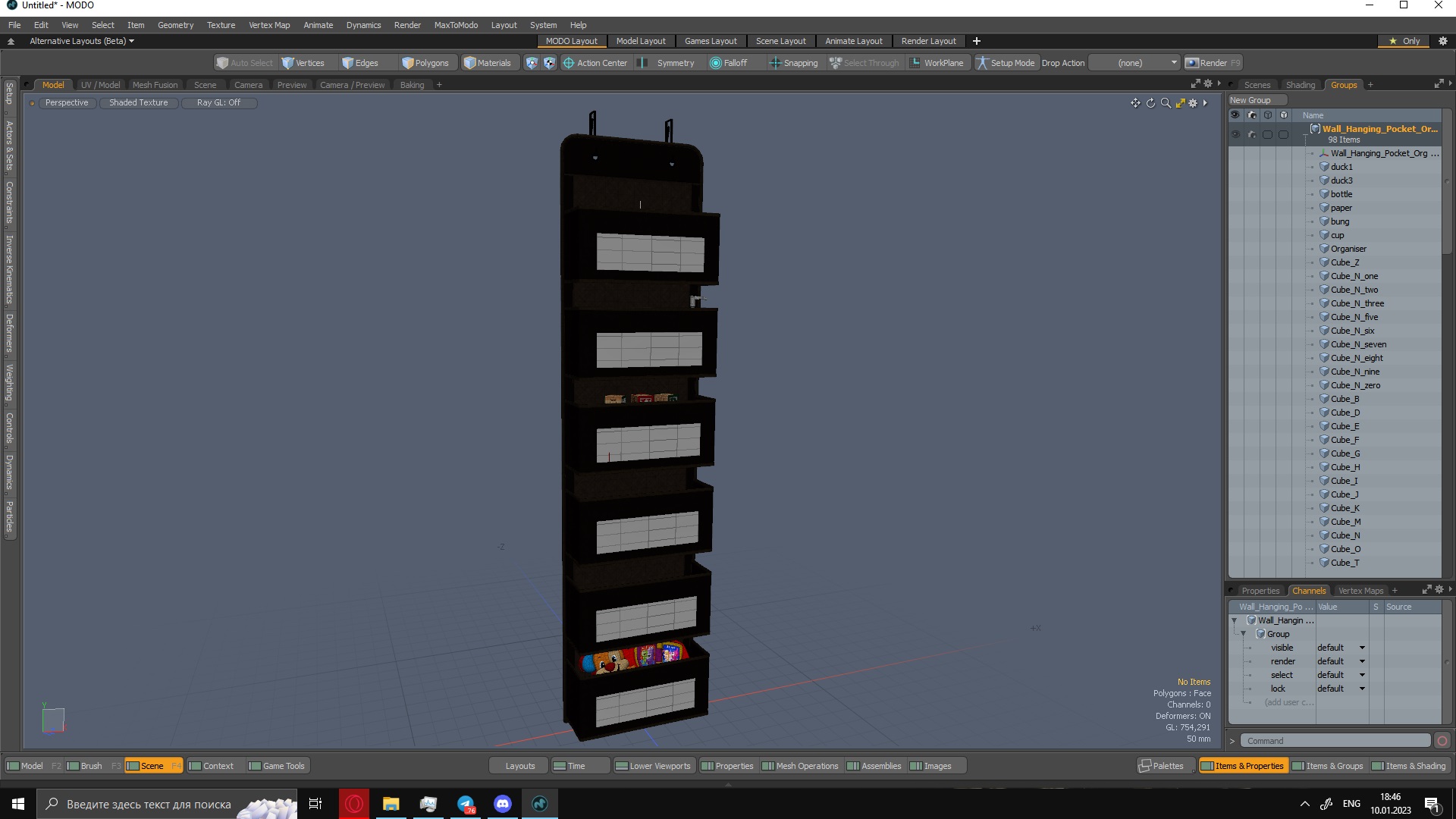Image resolution: width=1456 pixels, height=819 pixels.
Task: Open the layout settings gear next to Only
Action: (x=1443, y=41)
